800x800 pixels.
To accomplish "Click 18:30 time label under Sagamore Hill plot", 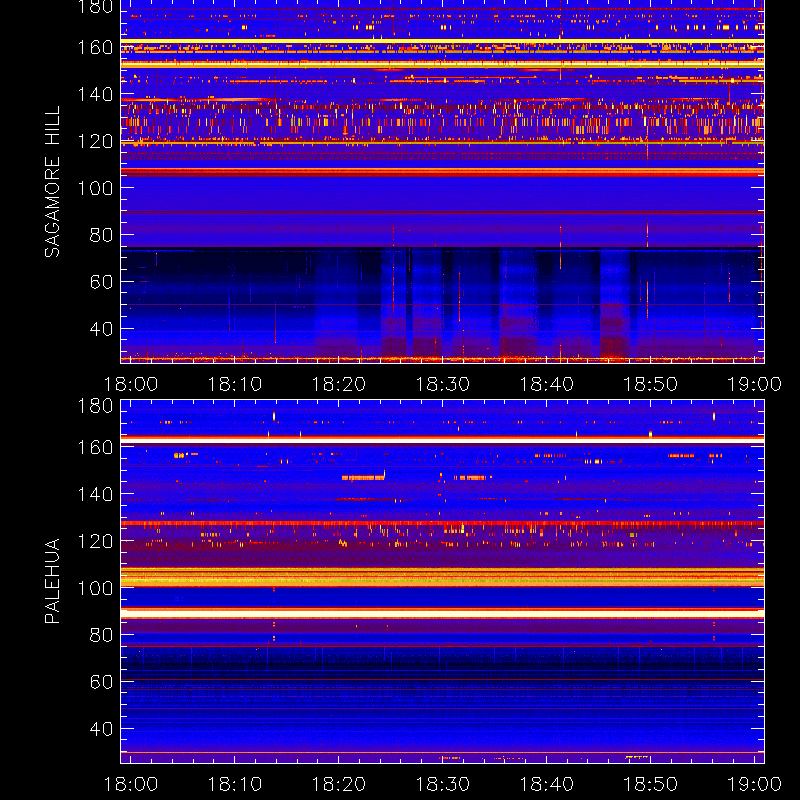I will point(442,384).
